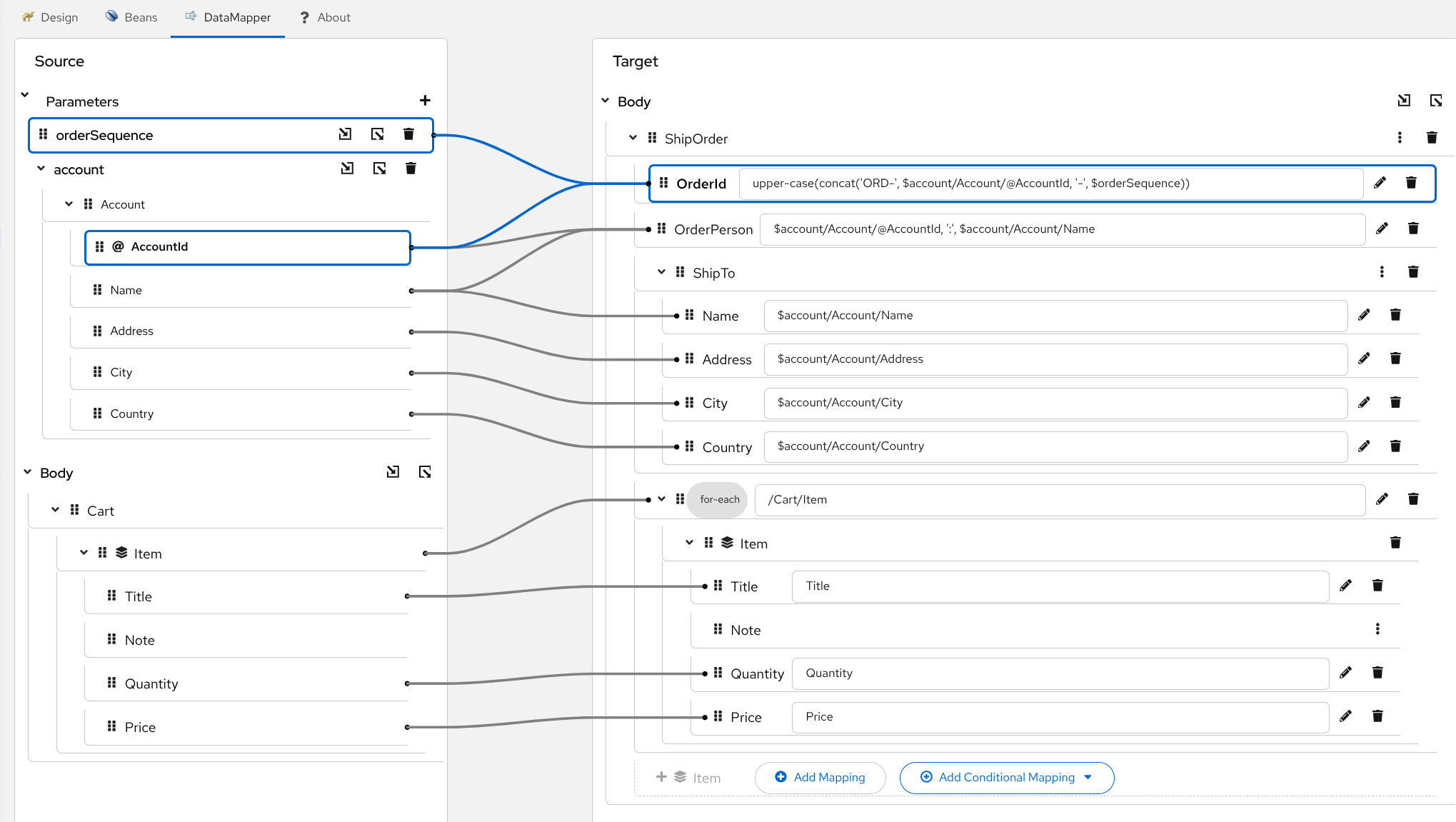Click the Add Conditional Mapping button

click(x=998, y=777)
